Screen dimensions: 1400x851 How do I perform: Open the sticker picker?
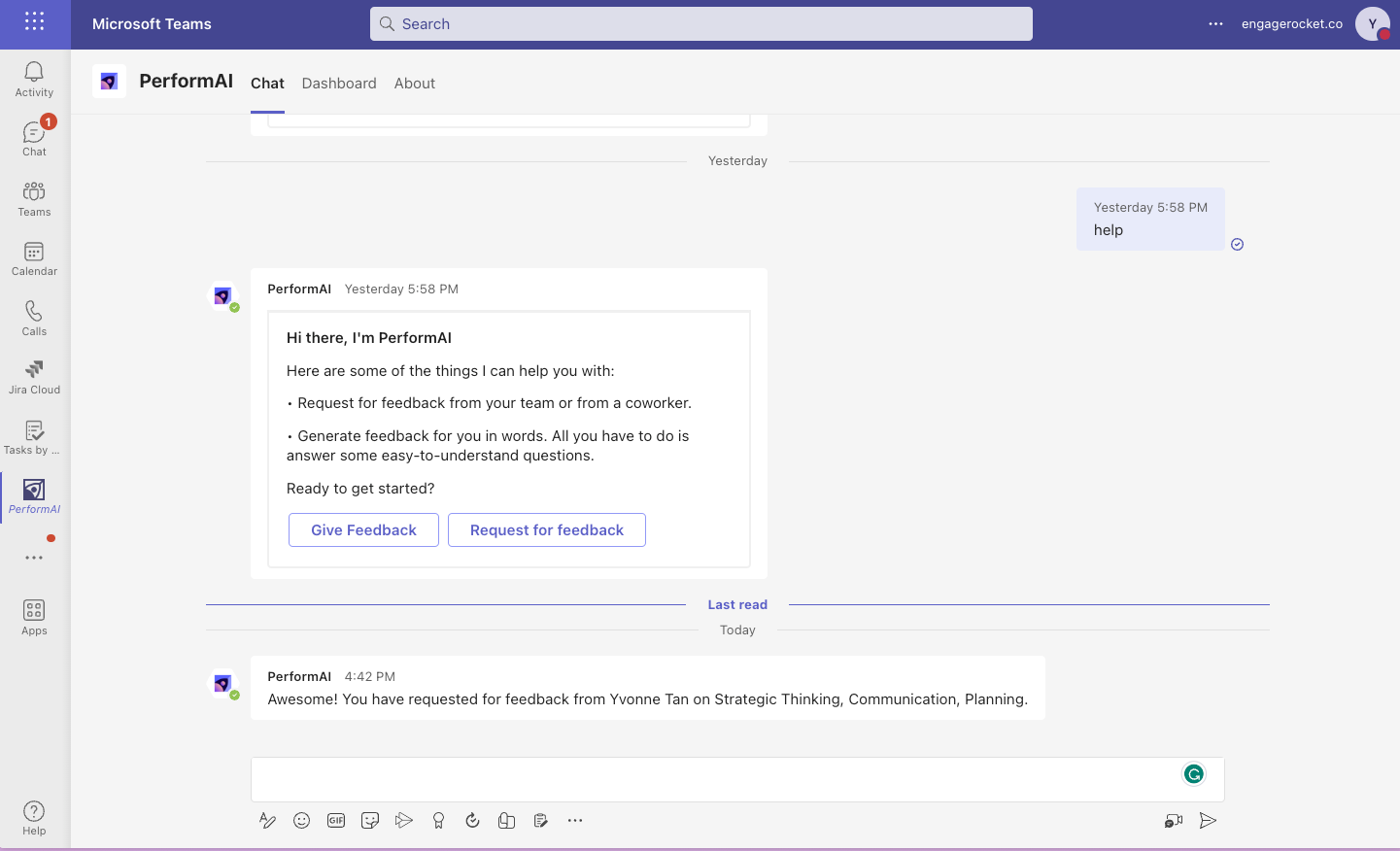tap(370, 821)
